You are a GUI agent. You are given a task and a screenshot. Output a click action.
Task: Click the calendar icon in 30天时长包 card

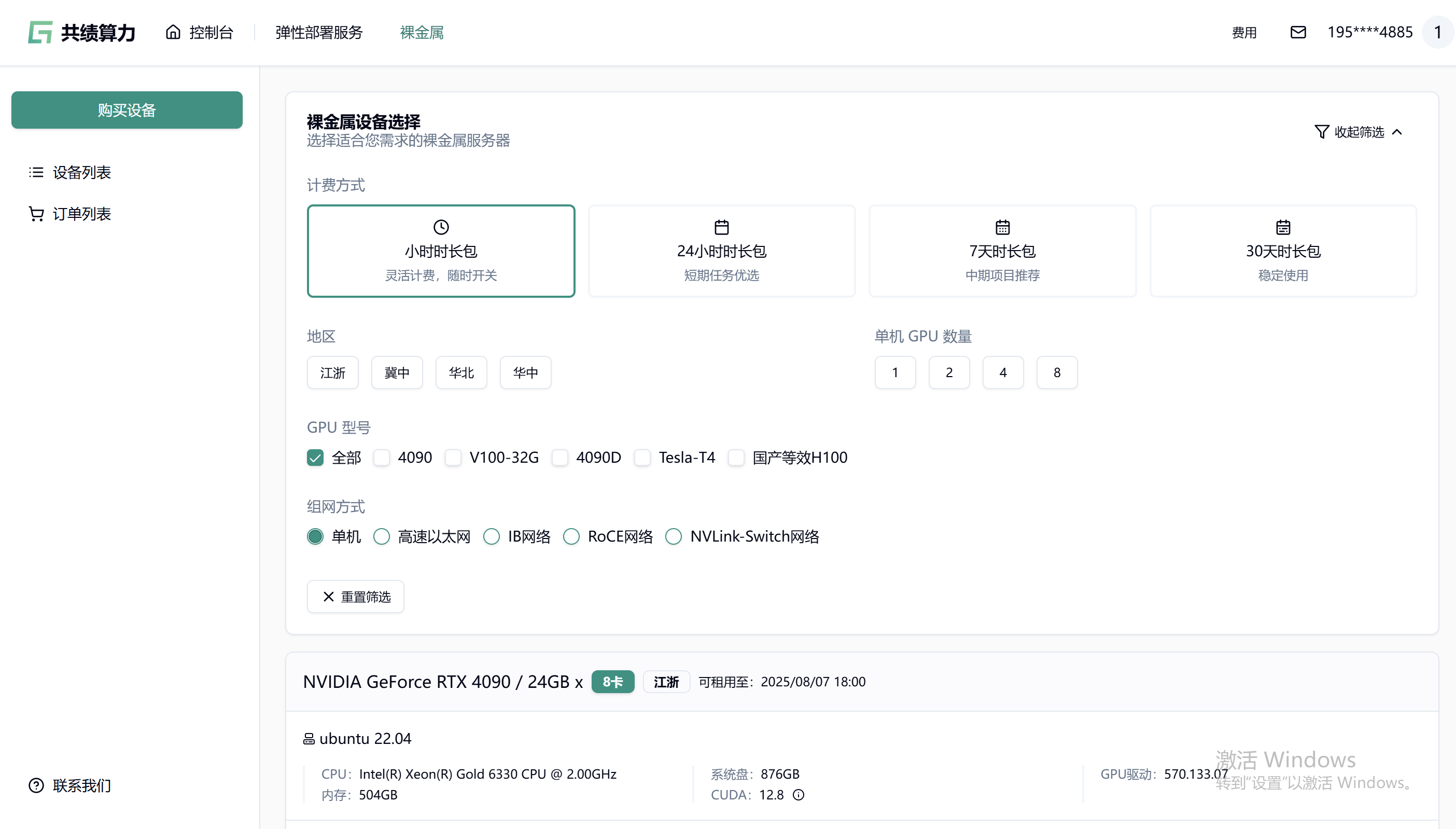click(x=1283, y=227)
